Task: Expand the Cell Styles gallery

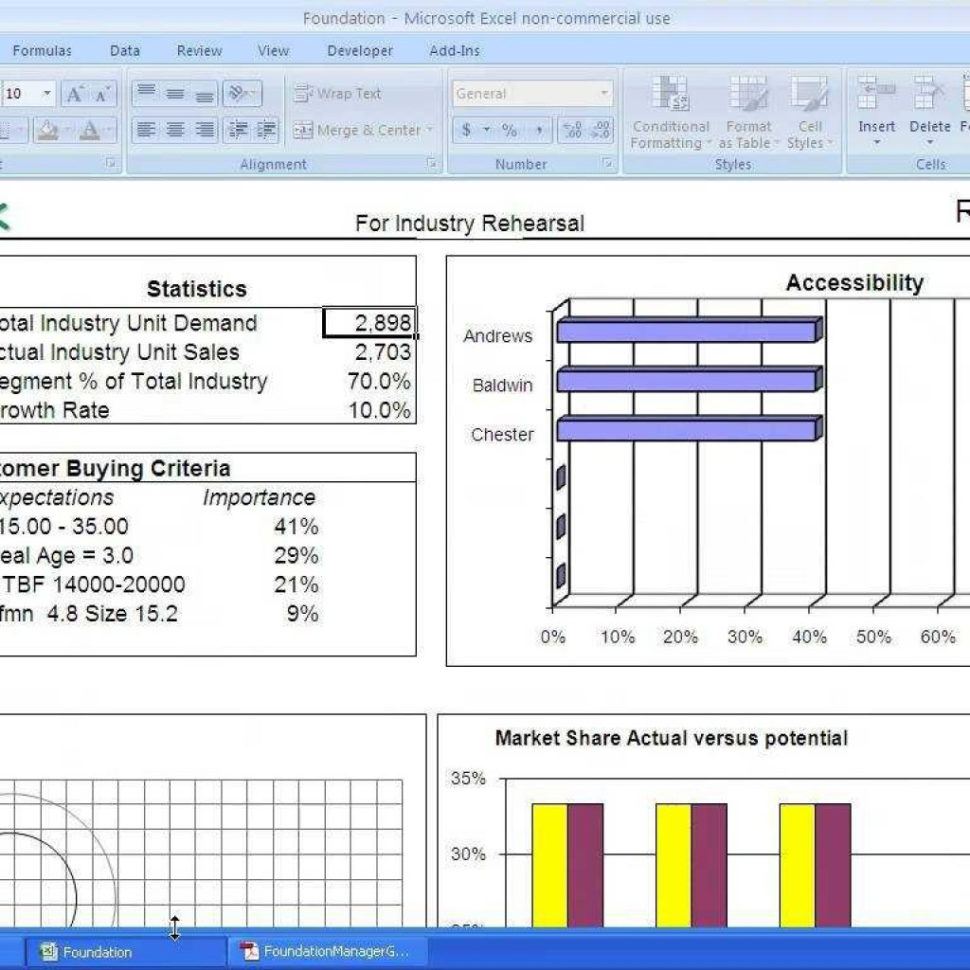Action: coord(810,118)
